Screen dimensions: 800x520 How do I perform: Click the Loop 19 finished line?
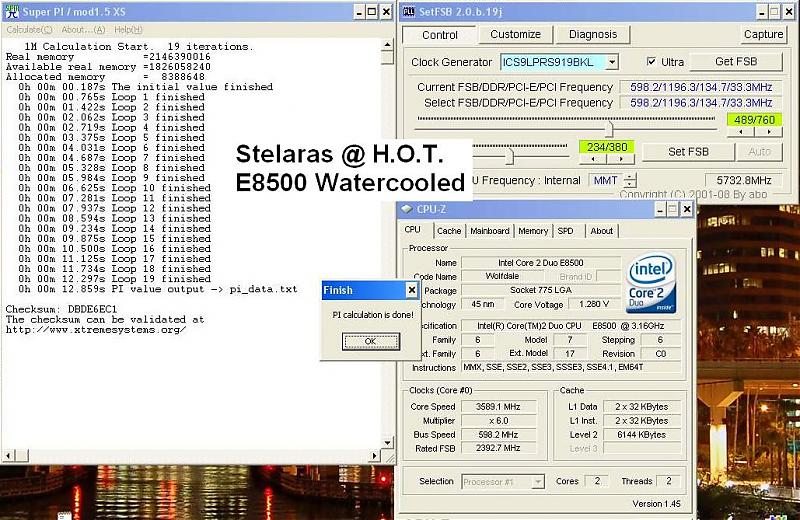click(x=114, y=279)
